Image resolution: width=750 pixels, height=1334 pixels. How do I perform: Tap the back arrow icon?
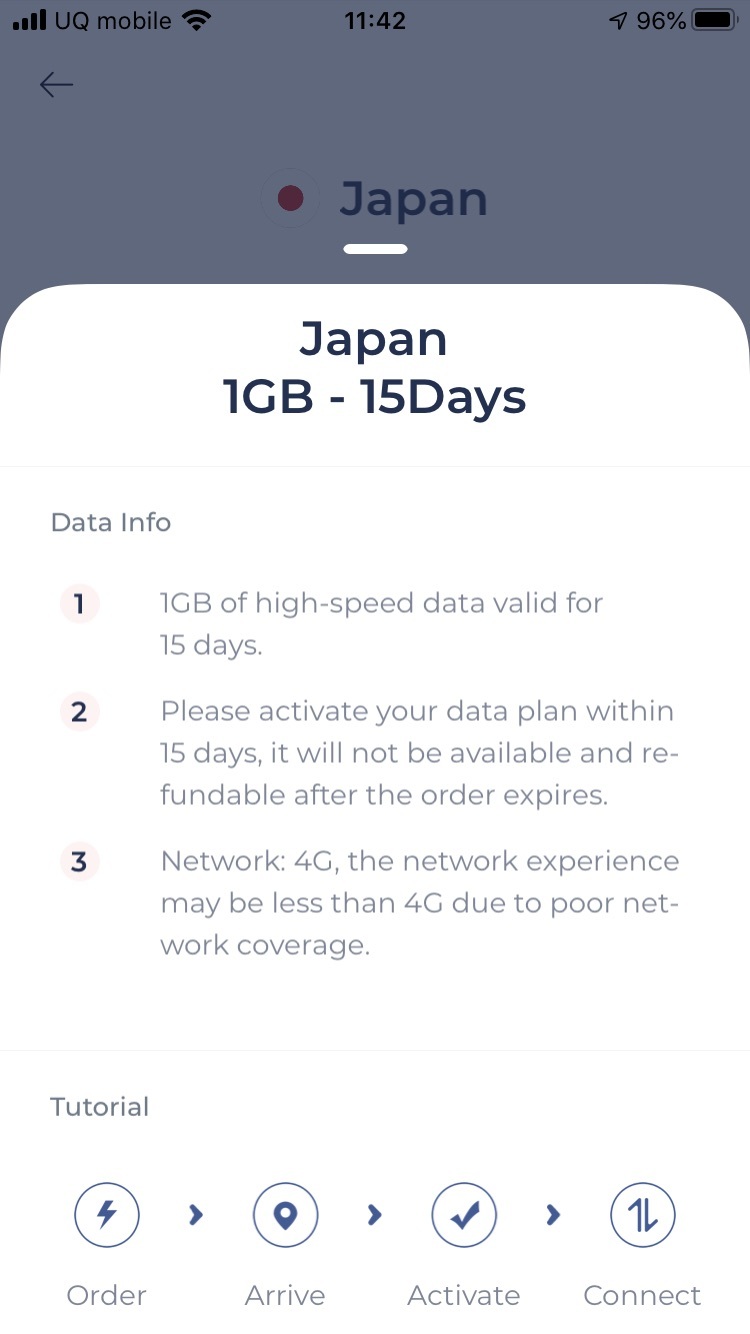(56, 85)
